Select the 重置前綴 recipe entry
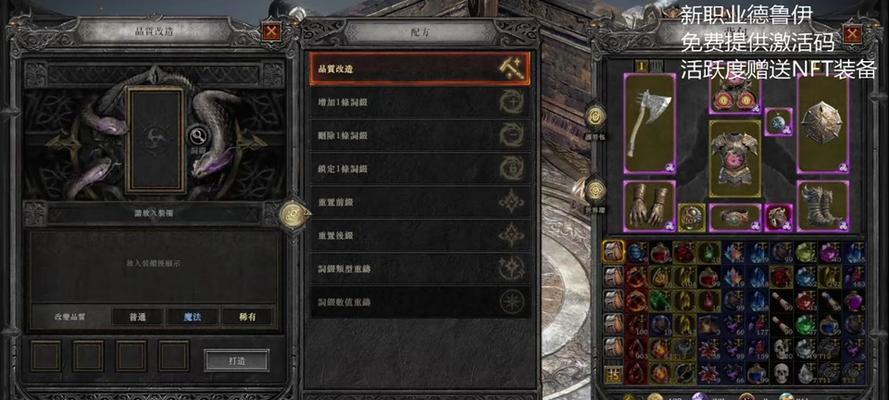The image size is (889, 400). [x=420, y=202]
